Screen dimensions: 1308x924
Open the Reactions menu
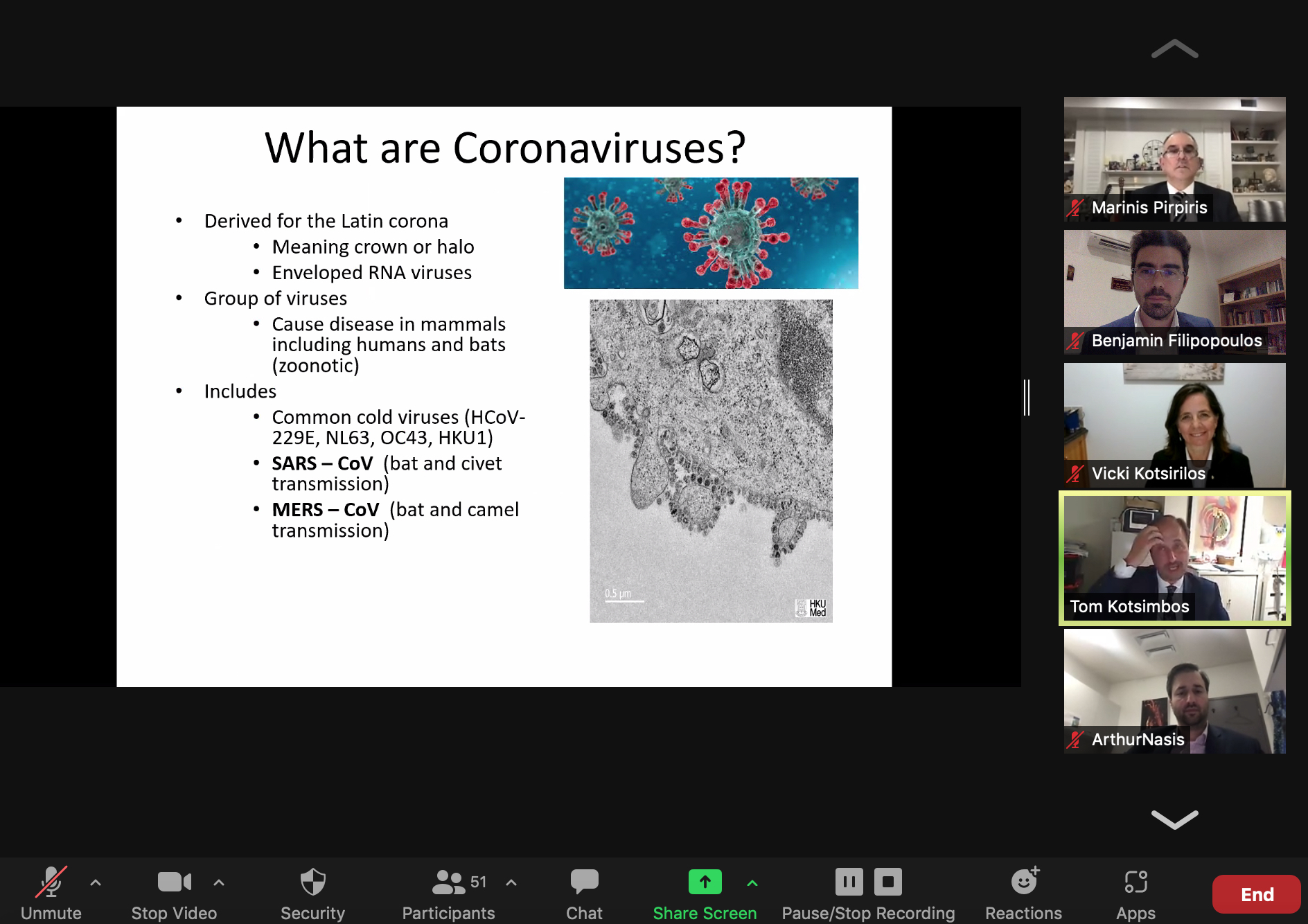[x=1024, y=883]
